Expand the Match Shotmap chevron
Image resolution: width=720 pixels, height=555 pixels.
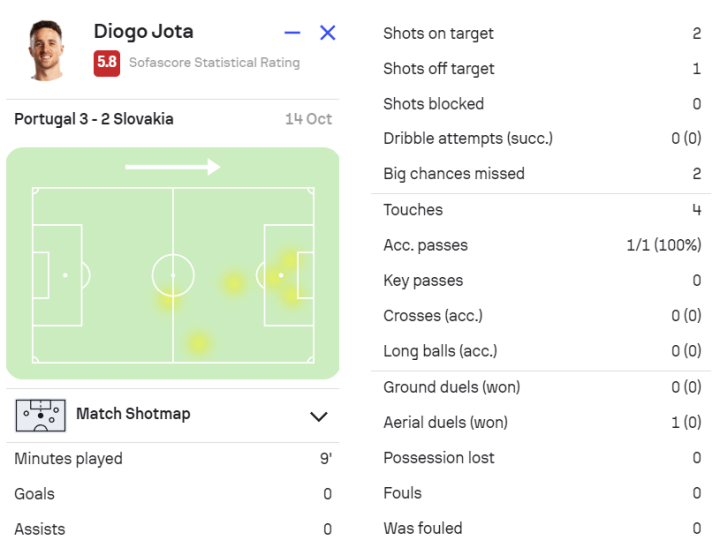coord(318,416)
